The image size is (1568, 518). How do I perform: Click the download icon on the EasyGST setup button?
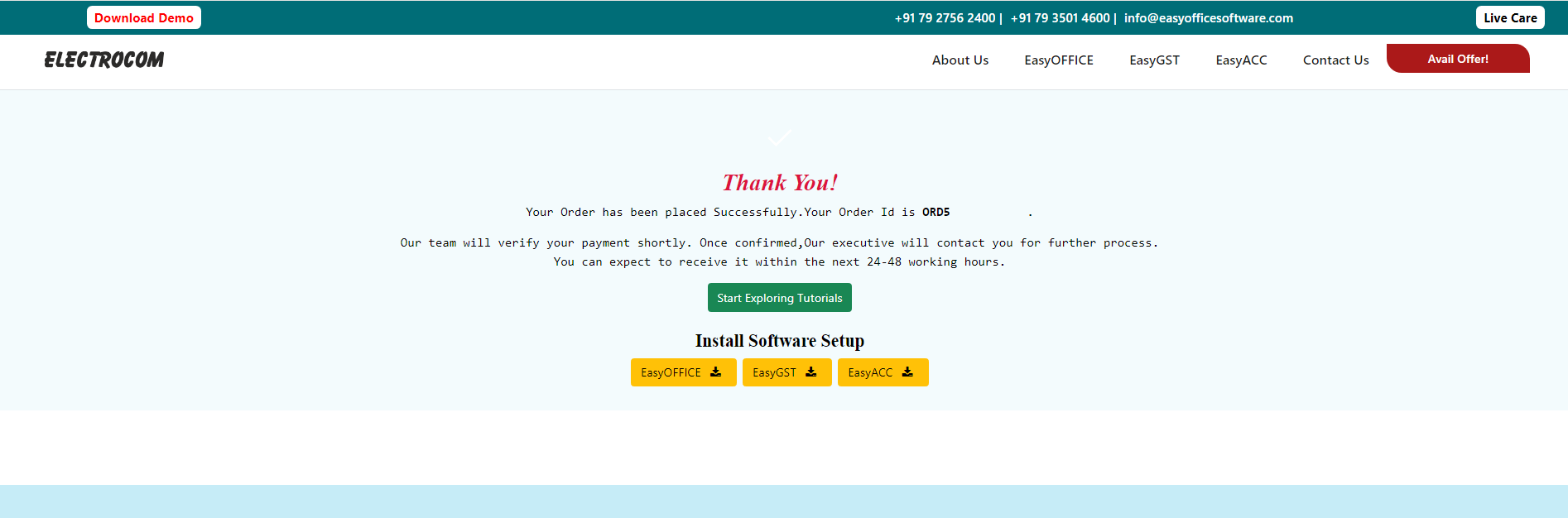[811, 372]
